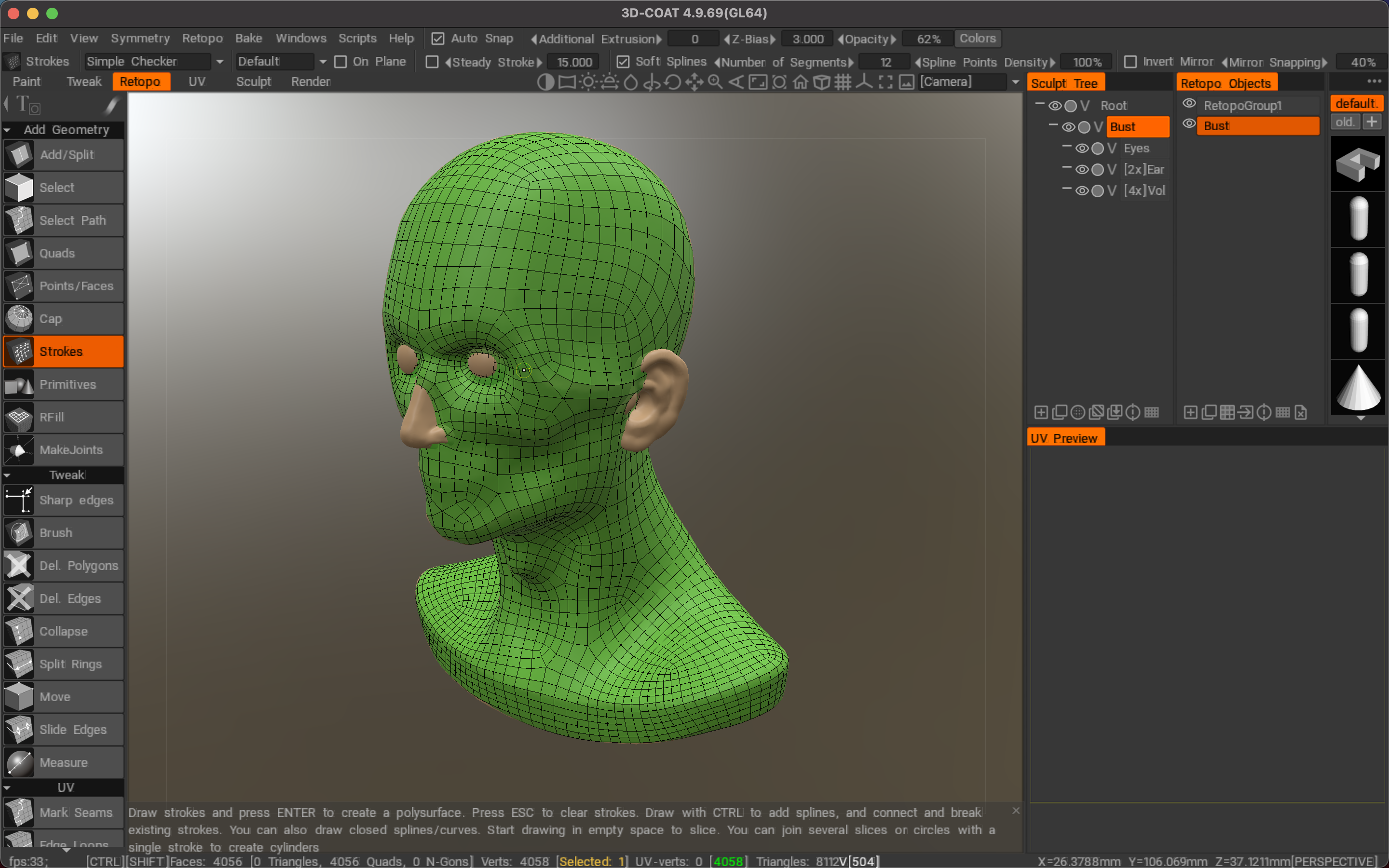
Task: Activate the MakeJoints tool
Action: [x=63, y=450]
